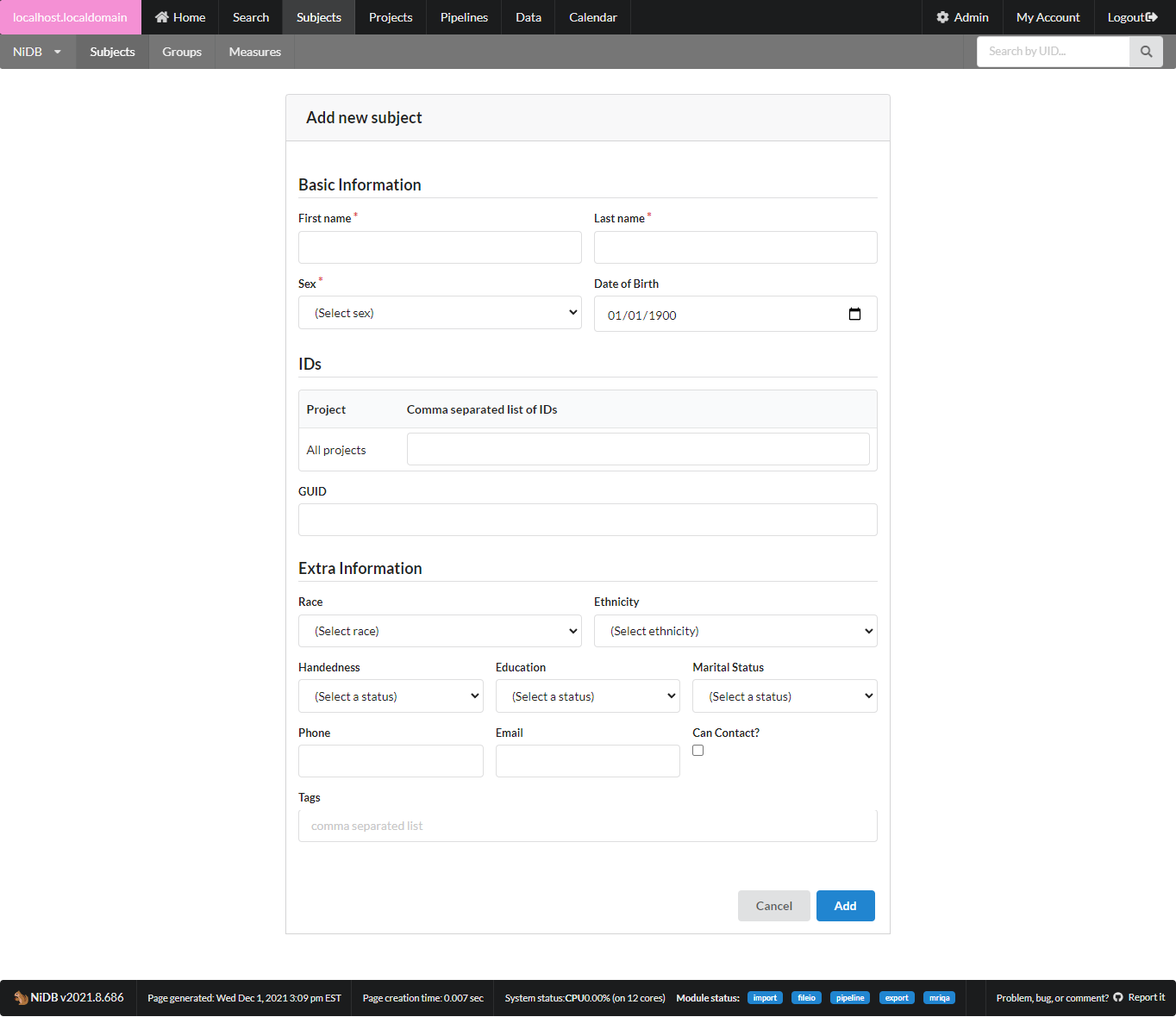Click the pipeline module status badge
This screenshot has width=1176, height=1017.
849,998
